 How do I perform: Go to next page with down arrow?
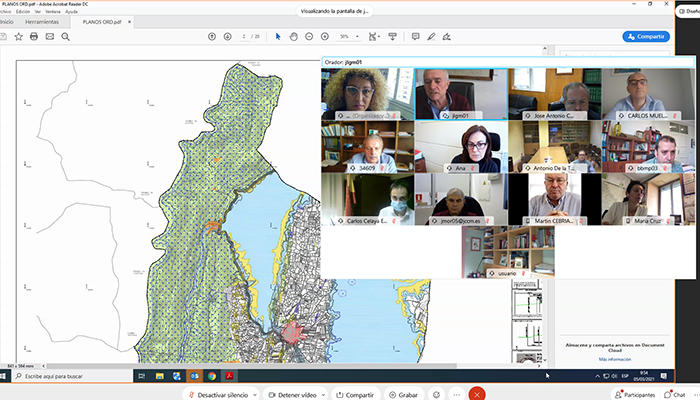[x=226, y=36]
